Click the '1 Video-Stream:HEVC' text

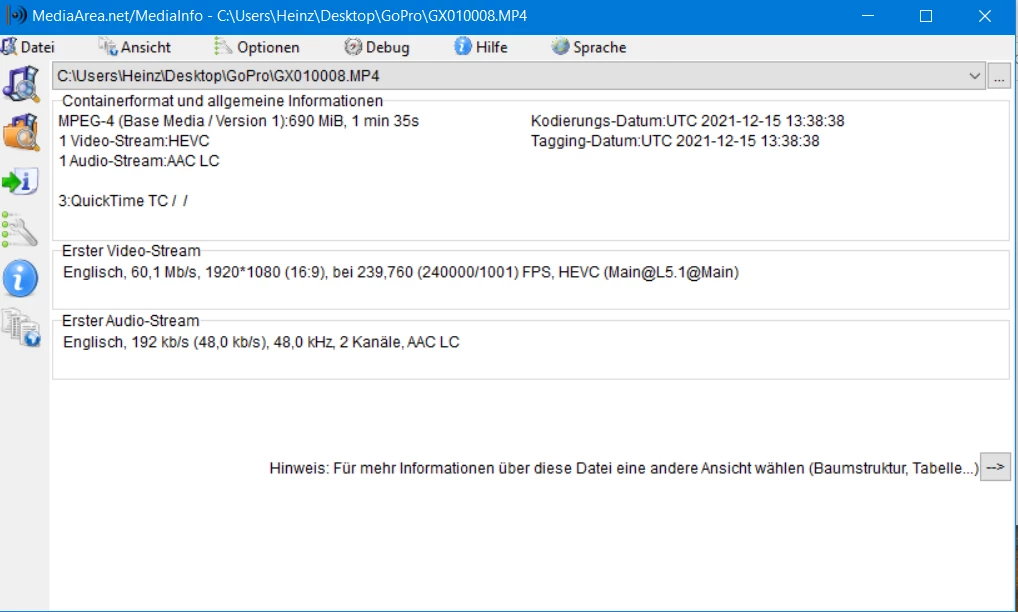134,141
